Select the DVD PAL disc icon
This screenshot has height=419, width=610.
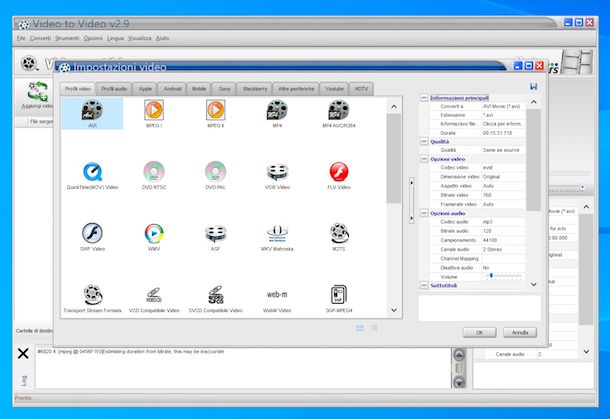click(x=216, y=175)
